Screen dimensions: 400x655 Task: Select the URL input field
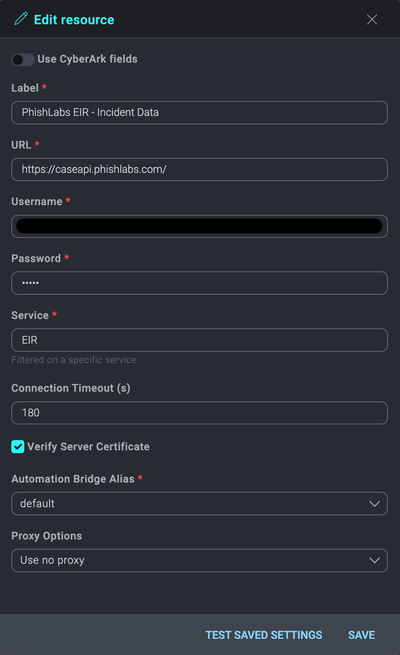point(199,169)
